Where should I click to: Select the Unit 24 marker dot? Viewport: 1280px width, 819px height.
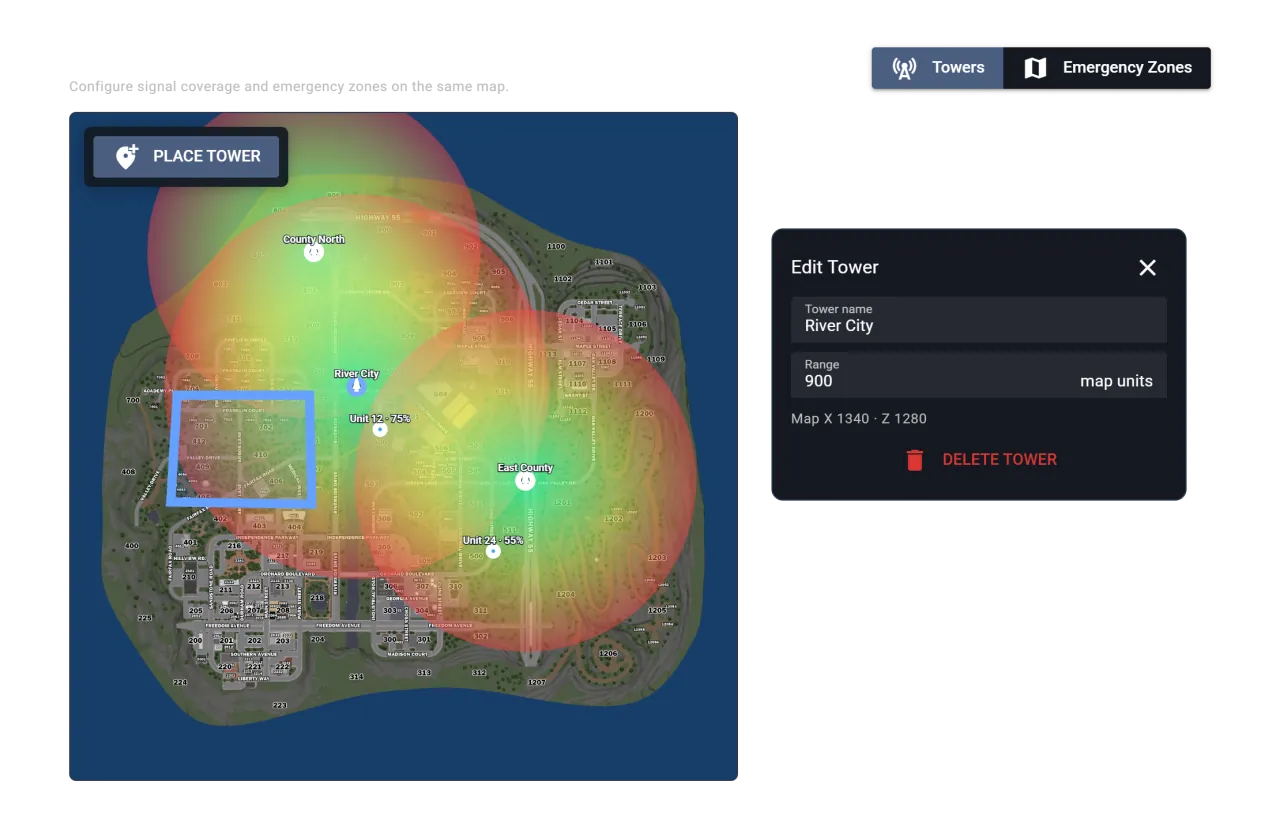[x=493, y=551]
